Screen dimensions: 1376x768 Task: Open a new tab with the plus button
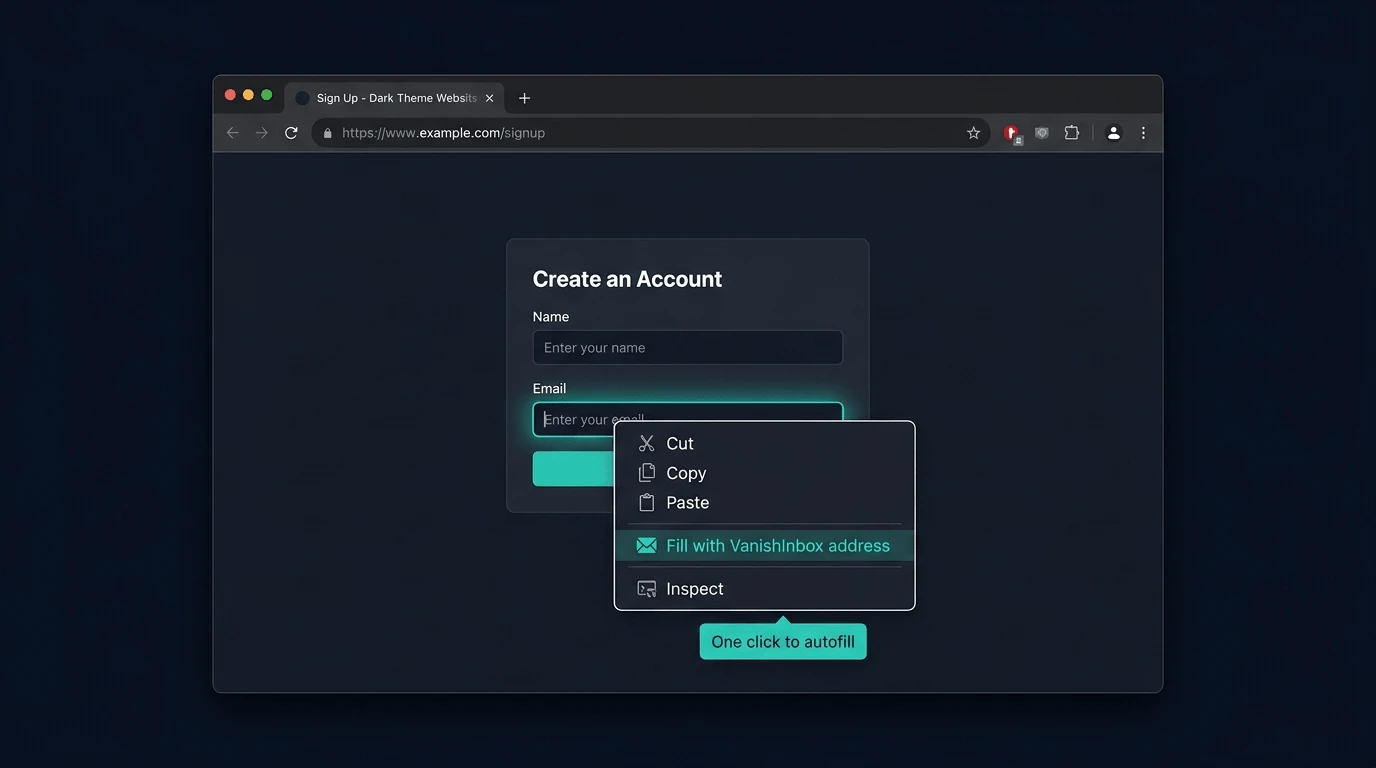coord(524,98)
